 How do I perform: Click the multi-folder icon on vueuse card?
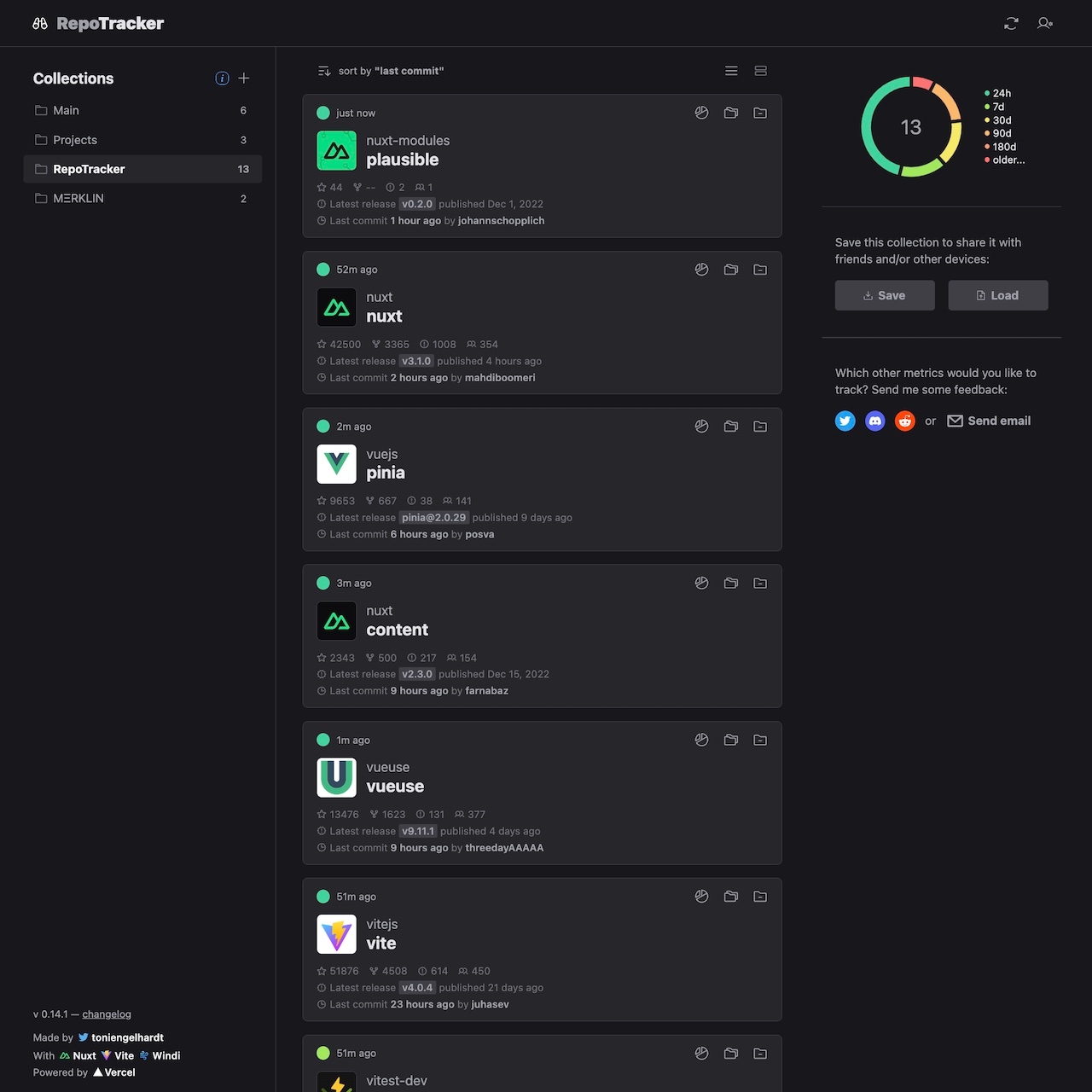[x=731, y=740]
